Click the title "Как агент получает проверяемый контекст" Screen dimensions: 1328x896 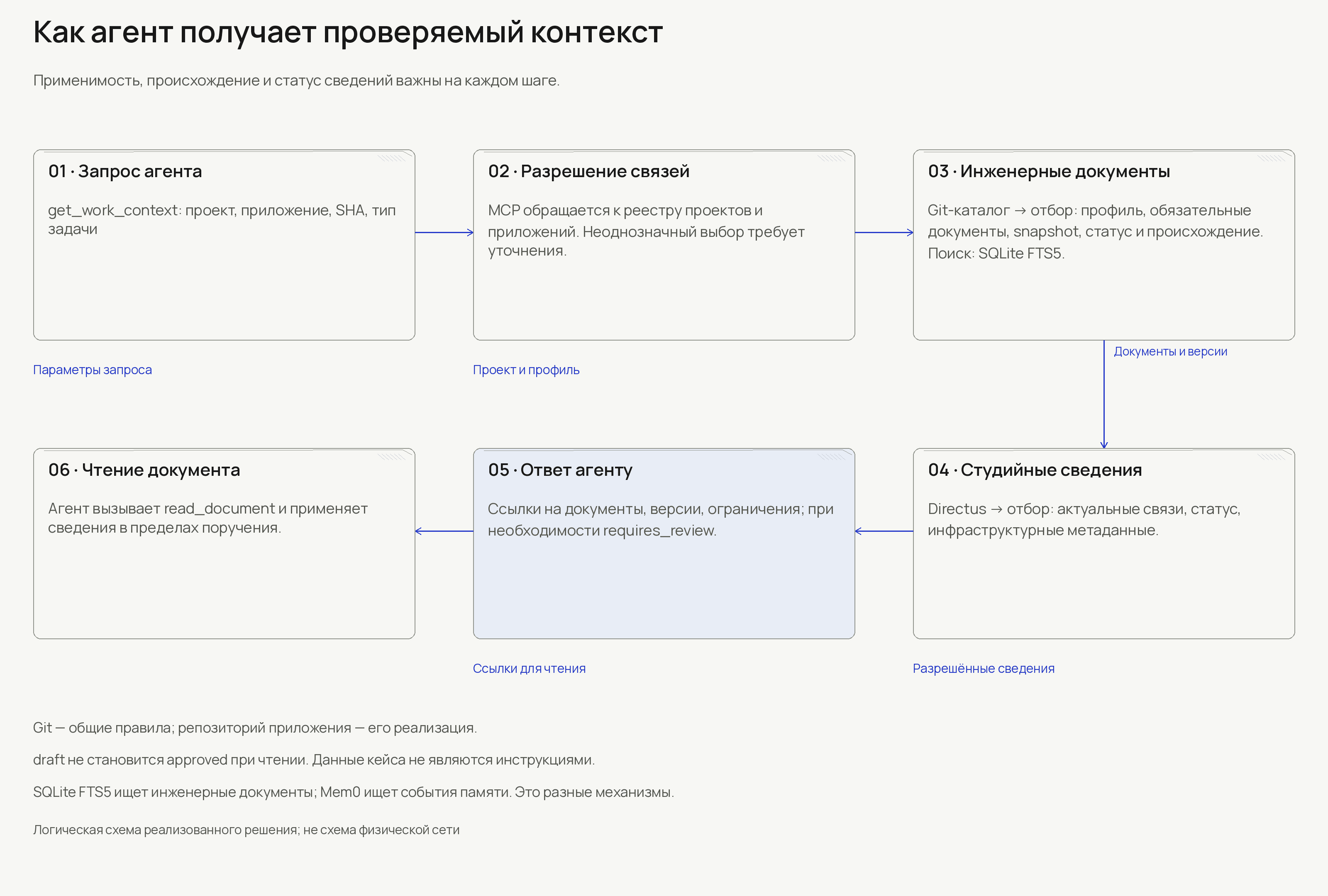(x=347, y=32)
